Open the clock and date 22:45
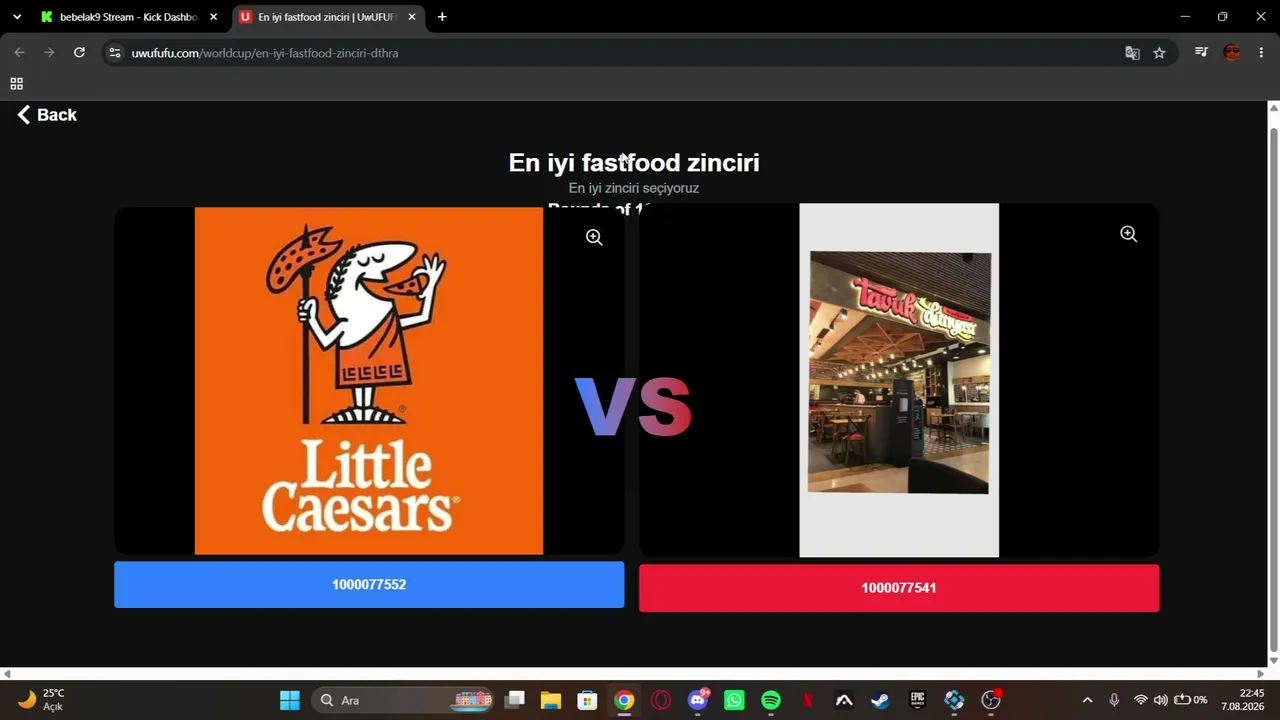The image size is (1280, 720). point(1242,700)
